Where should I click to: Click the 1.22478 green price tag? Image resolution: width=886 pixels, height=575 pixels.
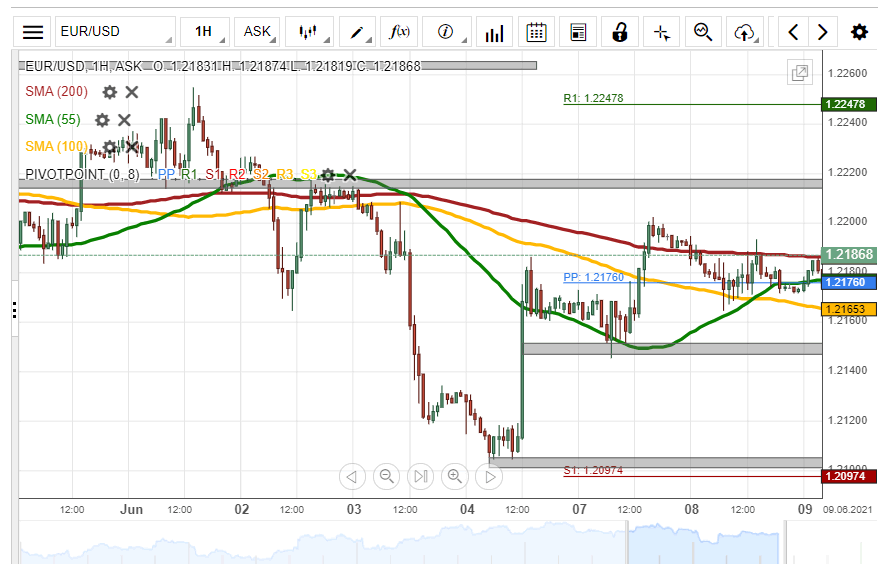click(x=849, y=104)
